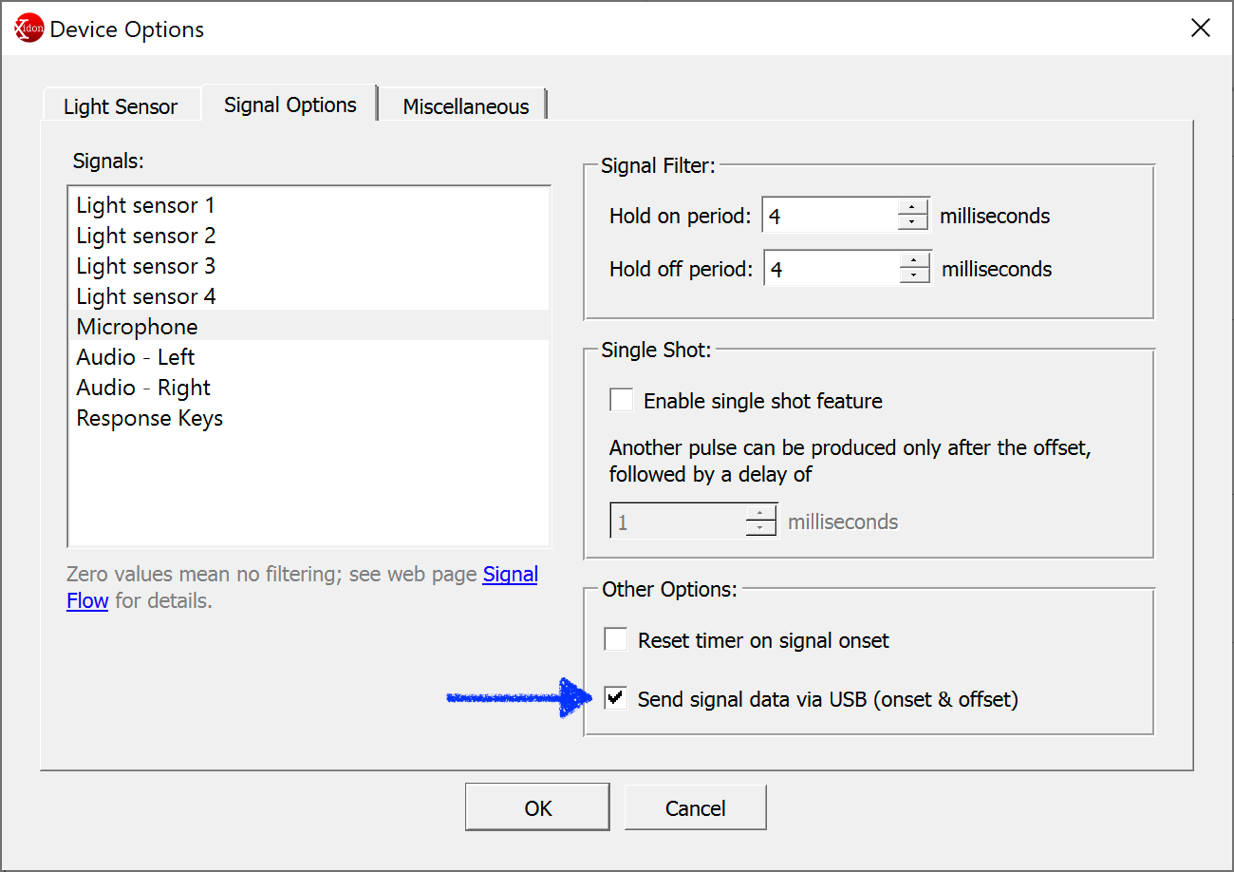Uncheck Send signal data via USB
This screenshot has width=1234, height=872.
coord(616,699)
